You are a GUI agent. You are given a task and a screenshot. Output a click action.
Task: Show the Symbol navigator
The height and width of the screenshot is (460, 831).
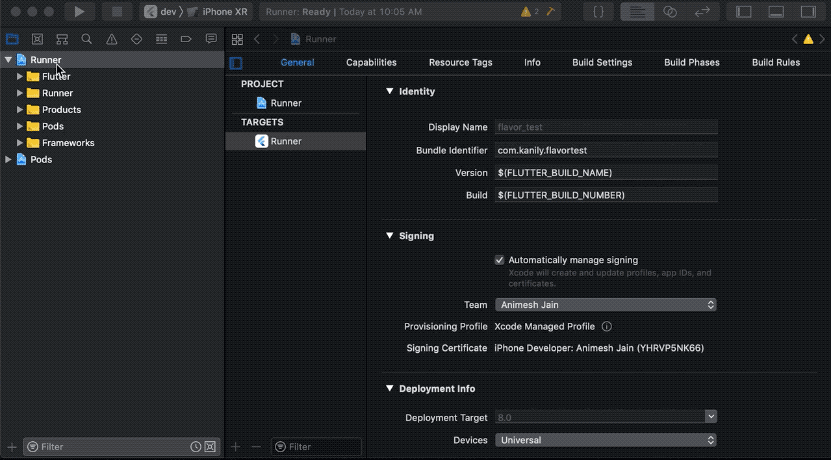(62, 39)
